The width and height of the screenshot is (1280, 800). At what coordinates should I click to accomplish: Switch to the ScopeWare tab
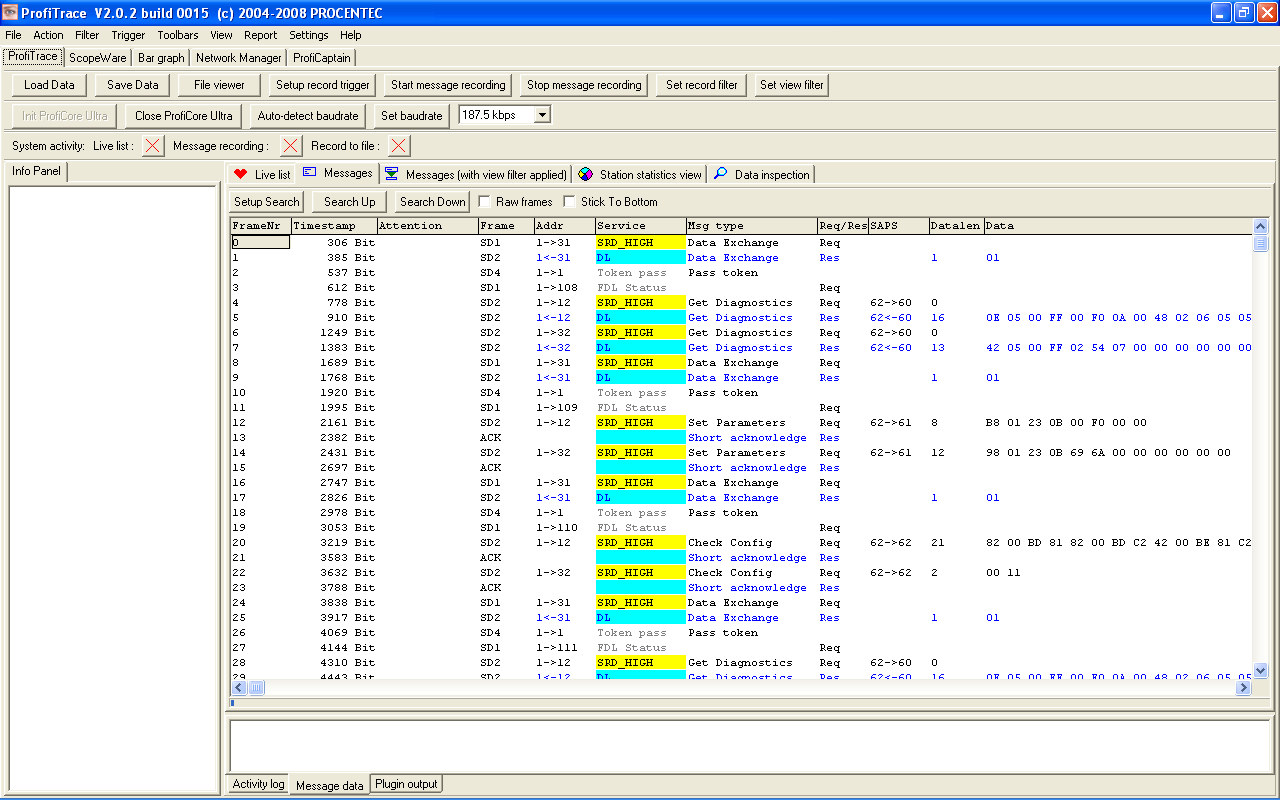pos(98,58)
